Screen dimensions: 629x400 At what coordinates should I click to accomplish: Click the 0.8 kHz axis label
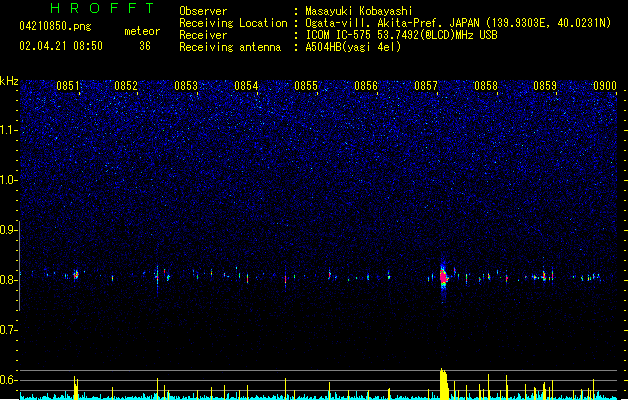8,280
